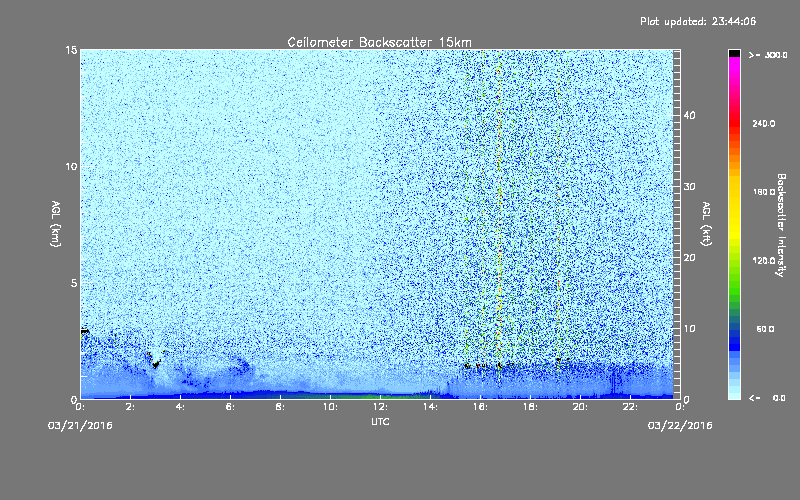Click the "60.0" colorbar value
This screenshot has height=500, width=800.
click(765, 329)
